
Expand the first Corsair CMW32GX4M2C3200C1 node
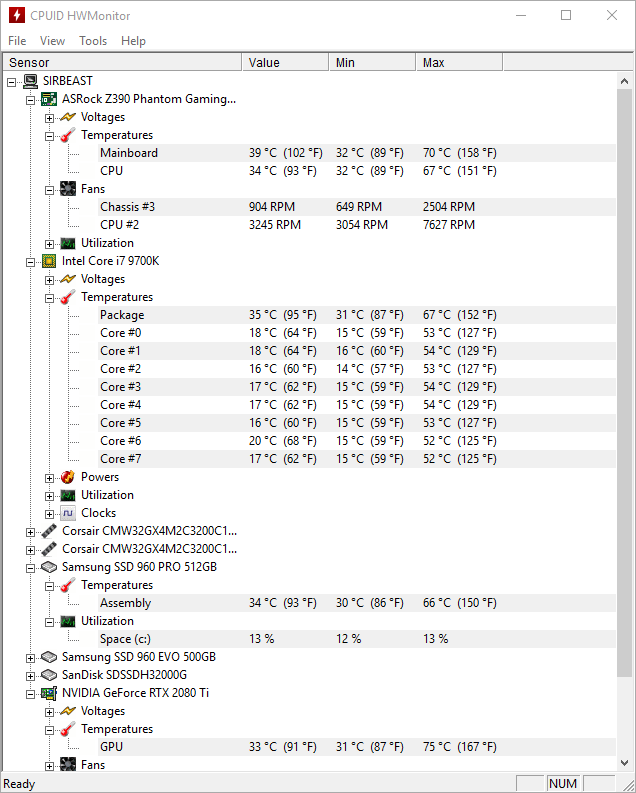point(31,532)
